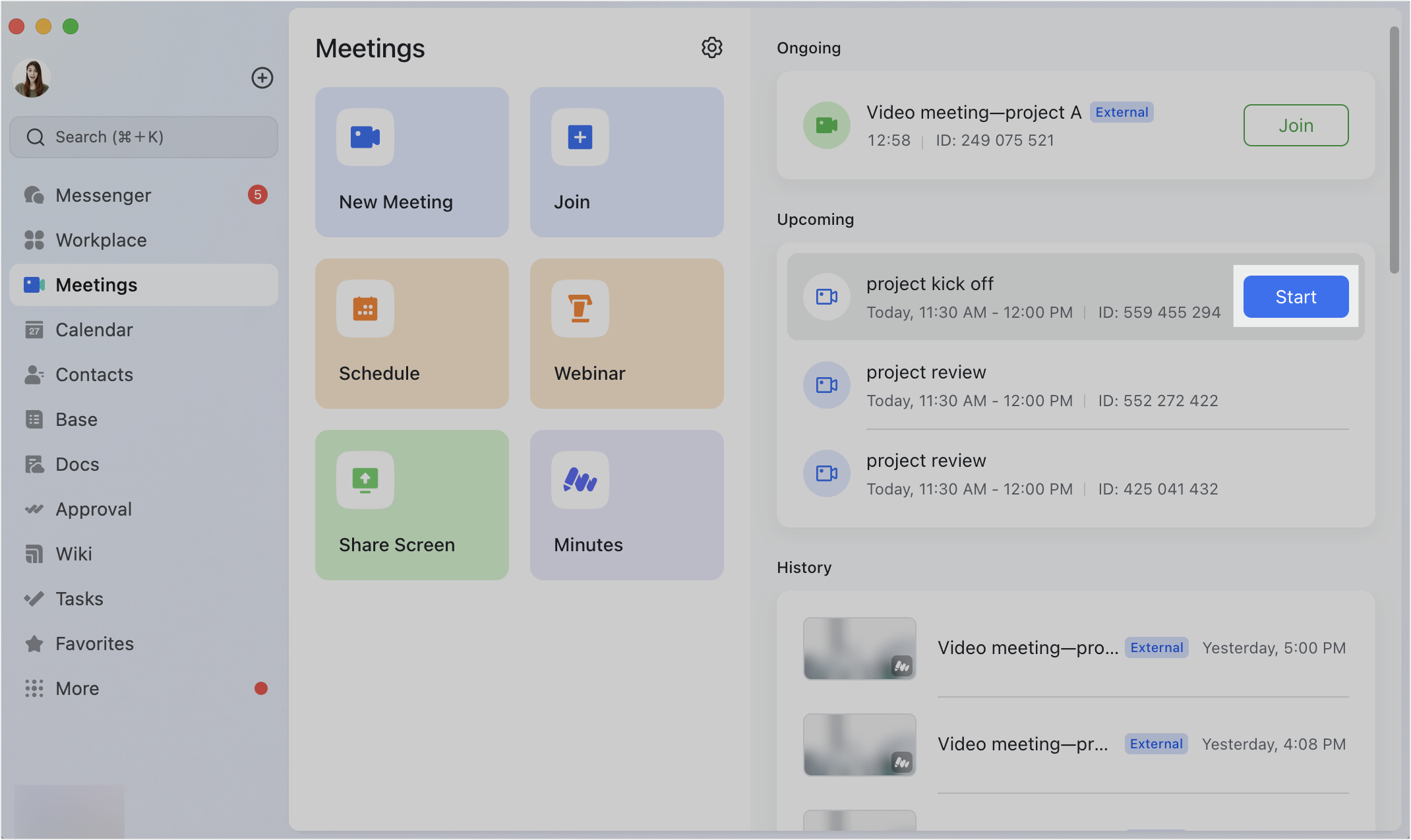Select the Webinar option
Screen dimensions: 1411x840
[626, 333]
